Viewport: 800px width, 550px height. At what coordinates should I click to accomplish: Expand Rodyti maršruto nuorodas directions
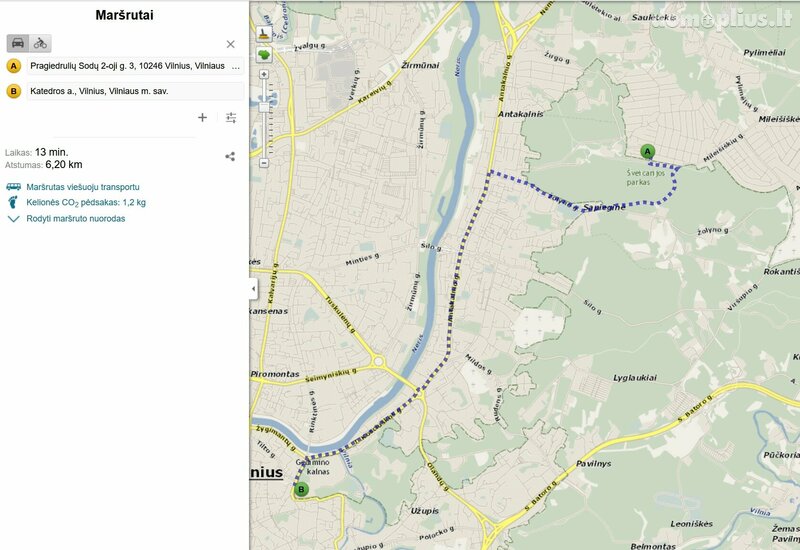76,218
